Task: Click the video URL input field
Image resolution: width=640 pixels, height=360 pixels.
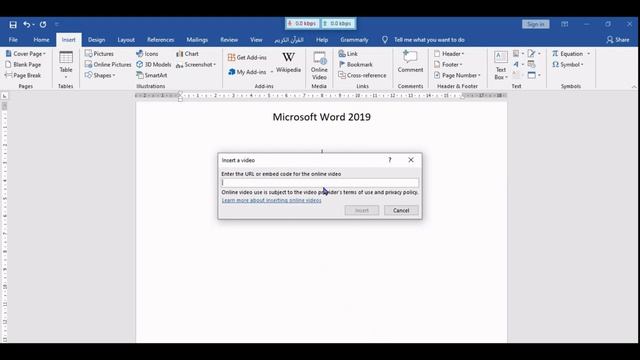Action: point(320,182)
